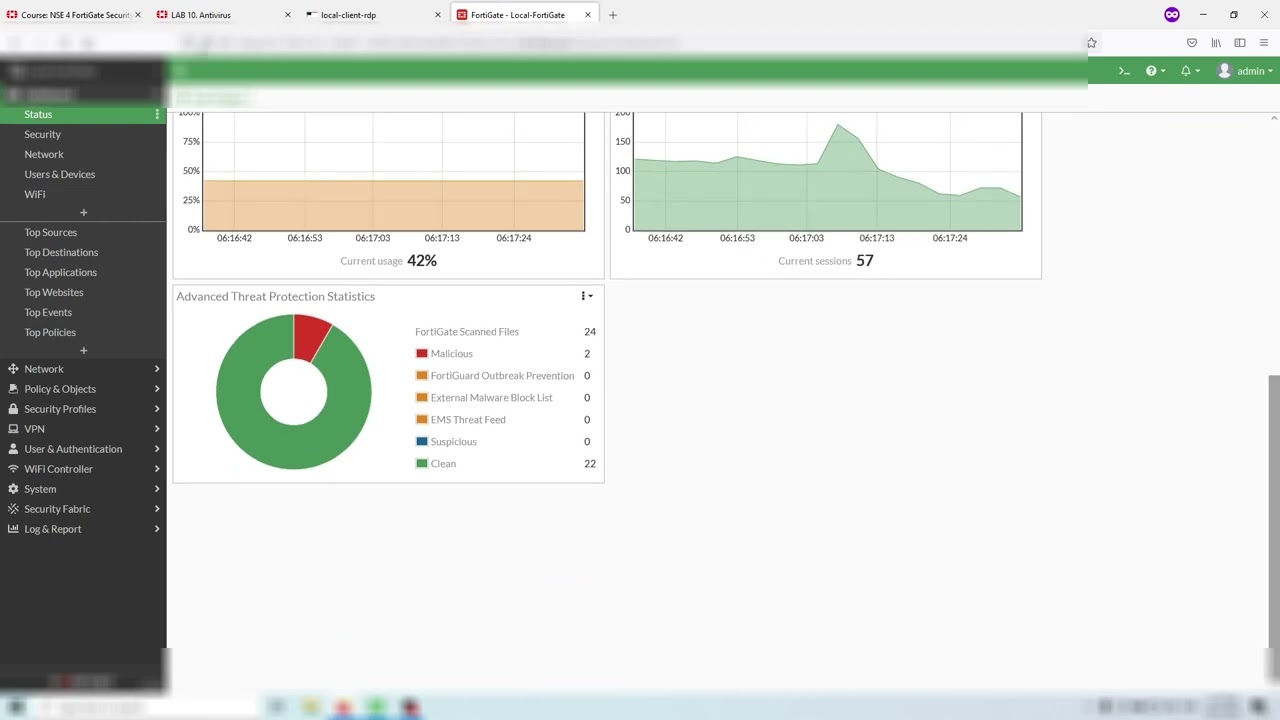Open the Status dashboard three-dot options

coord(157,115)
